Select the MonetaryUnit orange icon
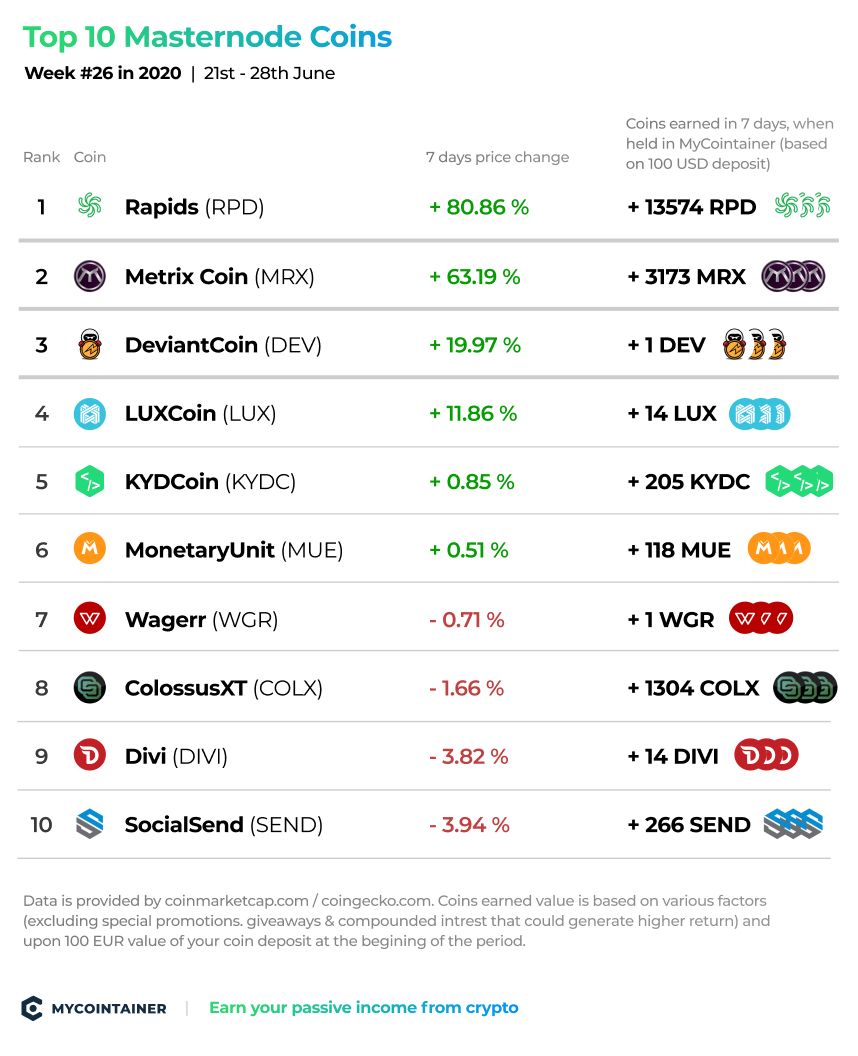Screen dimensions: 858x1056 pos(90,549)
